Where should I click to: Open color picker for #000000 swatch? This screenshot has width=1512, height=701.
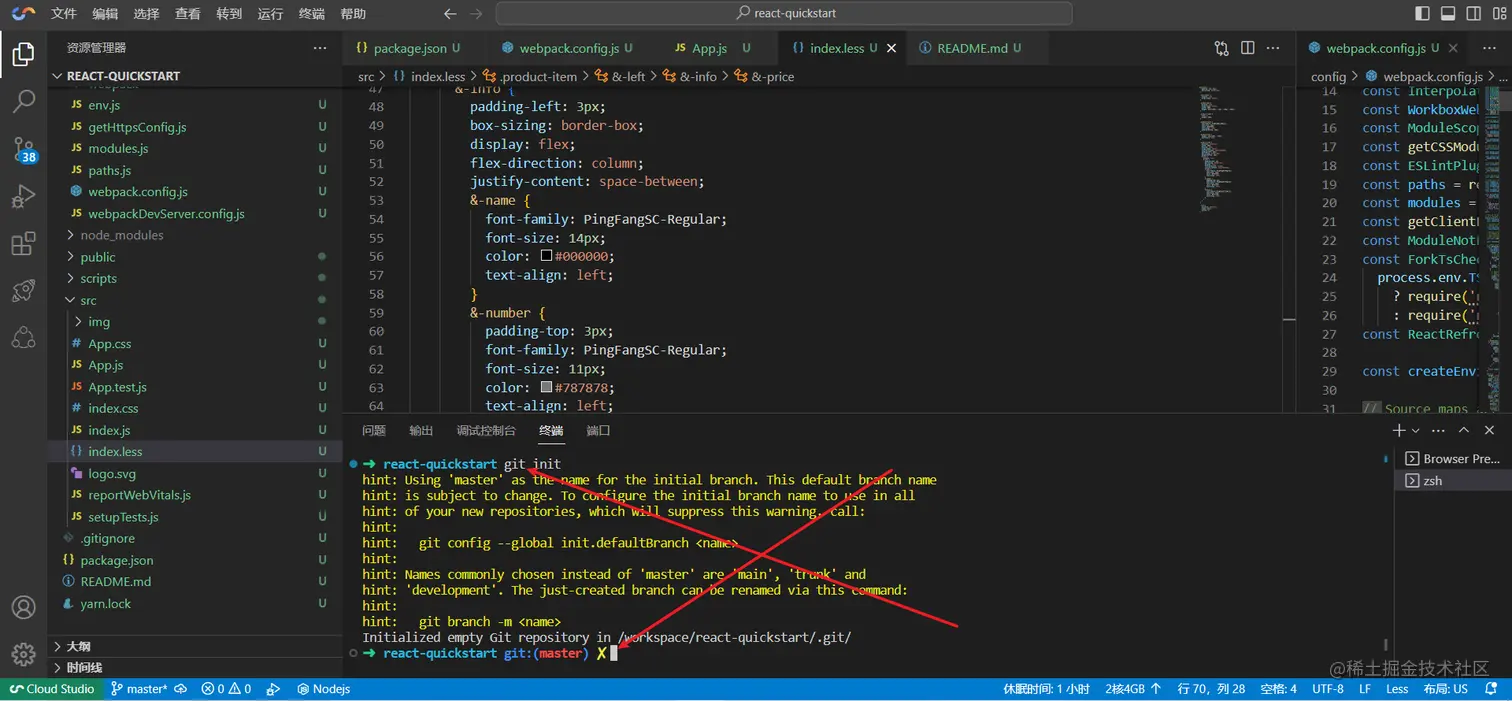click(x=546, y=256)
